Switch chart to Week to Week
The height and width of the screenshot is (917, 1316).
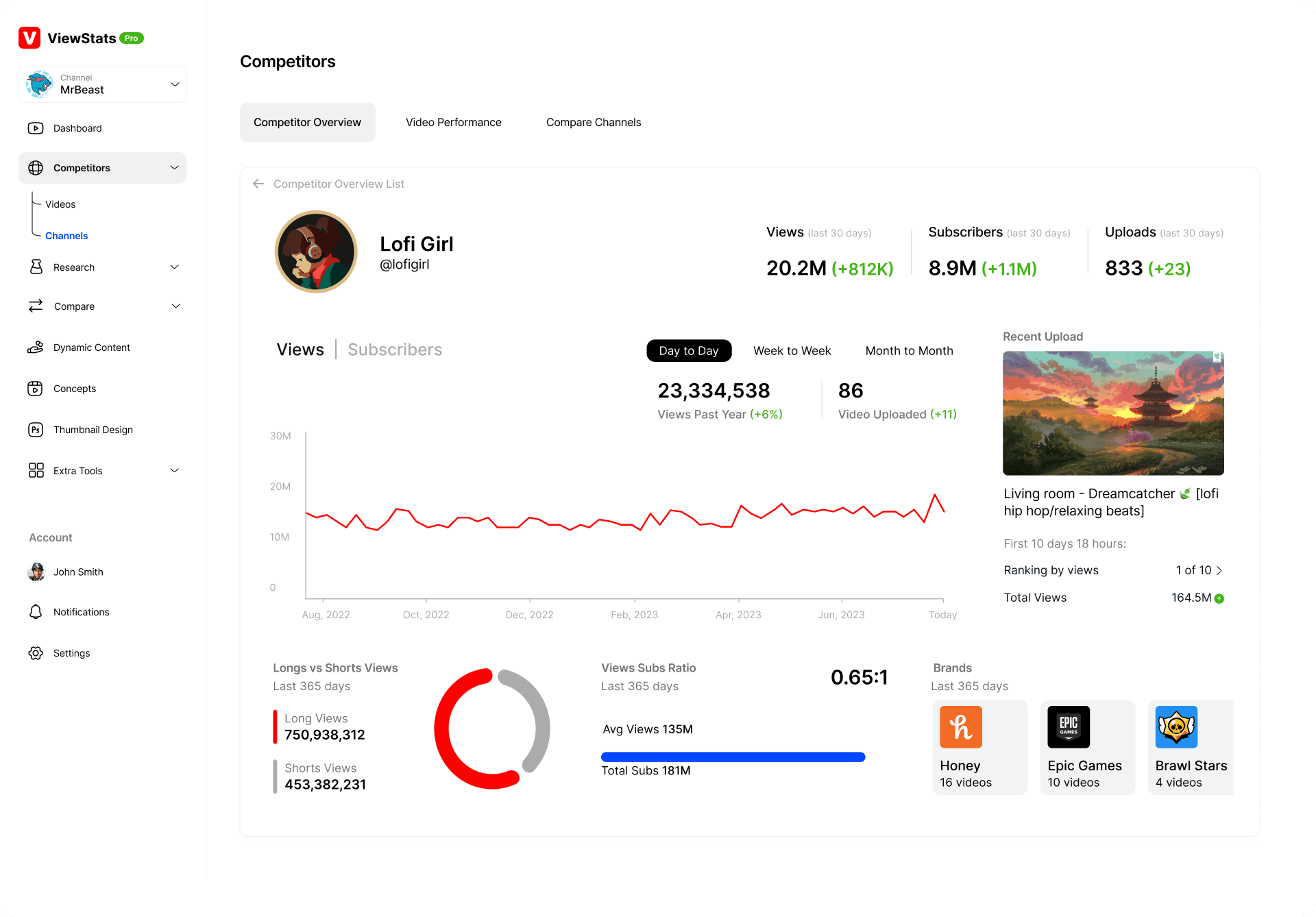[x=792, y=351]
